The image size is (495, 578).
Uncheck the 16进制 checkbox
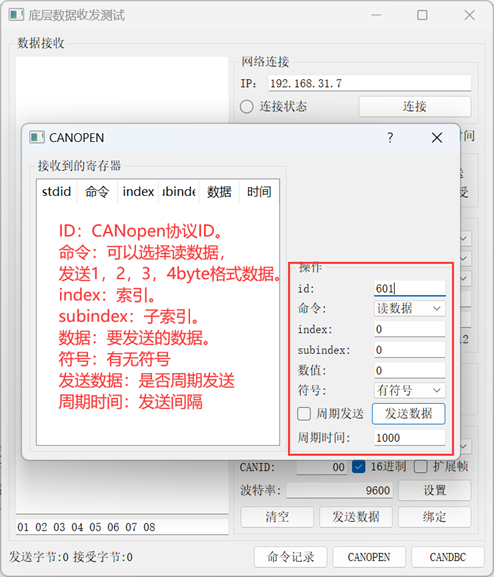(x=359, y=467)
